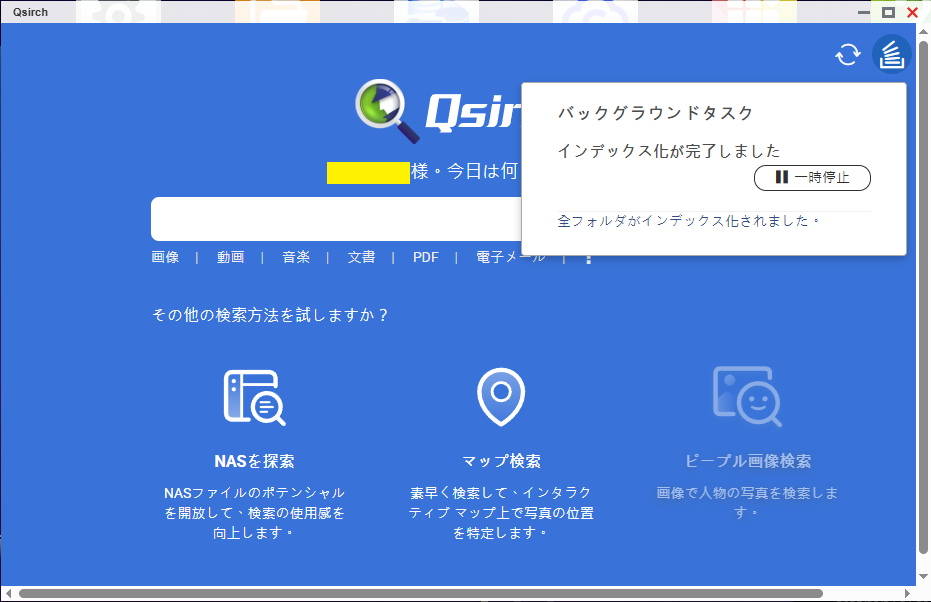Pick the 電子メール filter

coord(510,258)
